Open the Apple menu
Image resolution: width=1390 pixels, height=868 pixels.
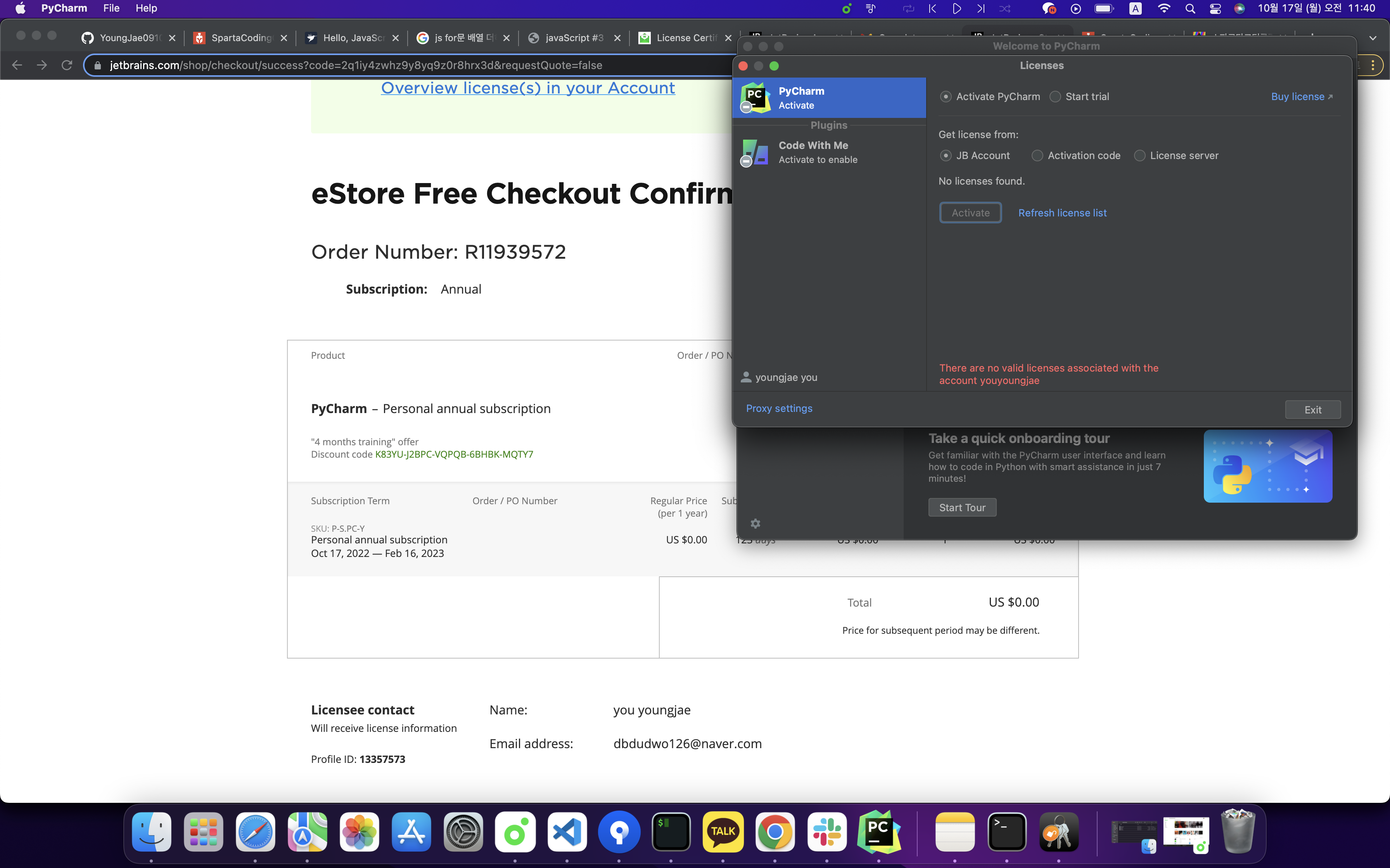coord(20,8)
